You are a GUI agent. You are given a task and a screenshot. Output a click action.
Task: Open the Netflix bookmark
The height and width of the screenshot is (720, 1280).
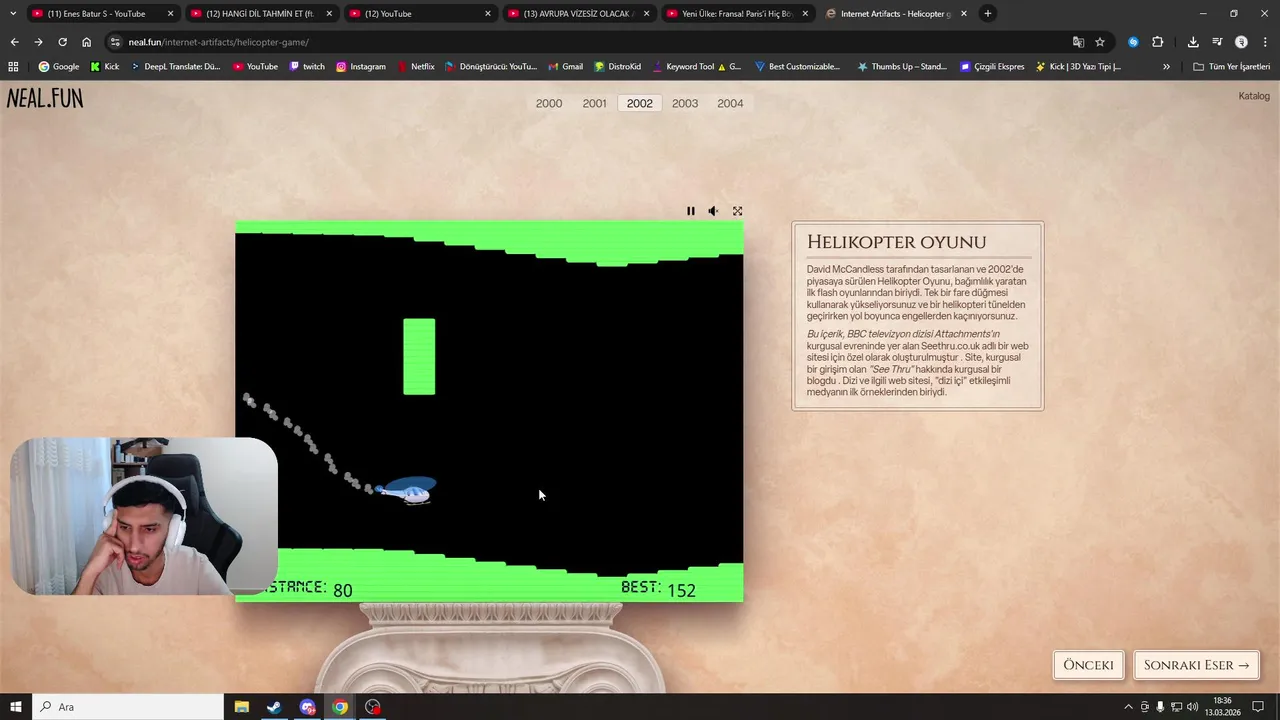(x=416, y=66)
